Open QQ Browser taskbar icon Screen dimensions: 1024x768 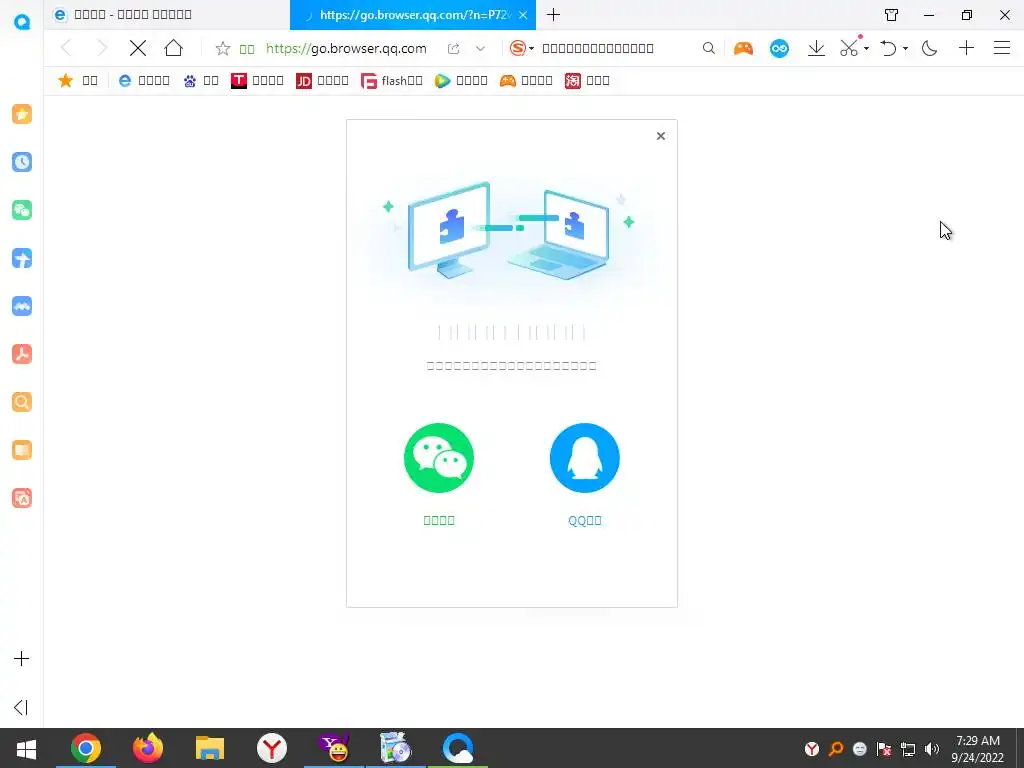(457, 748)
